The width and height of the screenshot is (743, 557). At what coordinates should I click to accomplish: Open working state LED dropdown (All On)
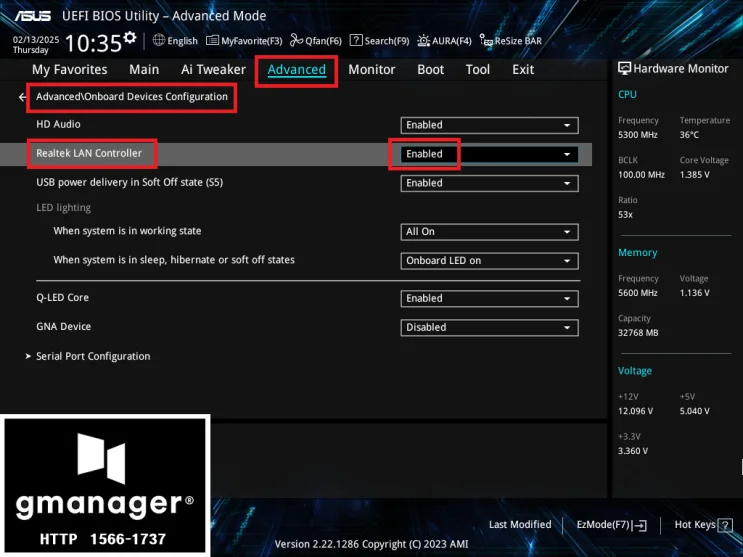tap(489, 232)
